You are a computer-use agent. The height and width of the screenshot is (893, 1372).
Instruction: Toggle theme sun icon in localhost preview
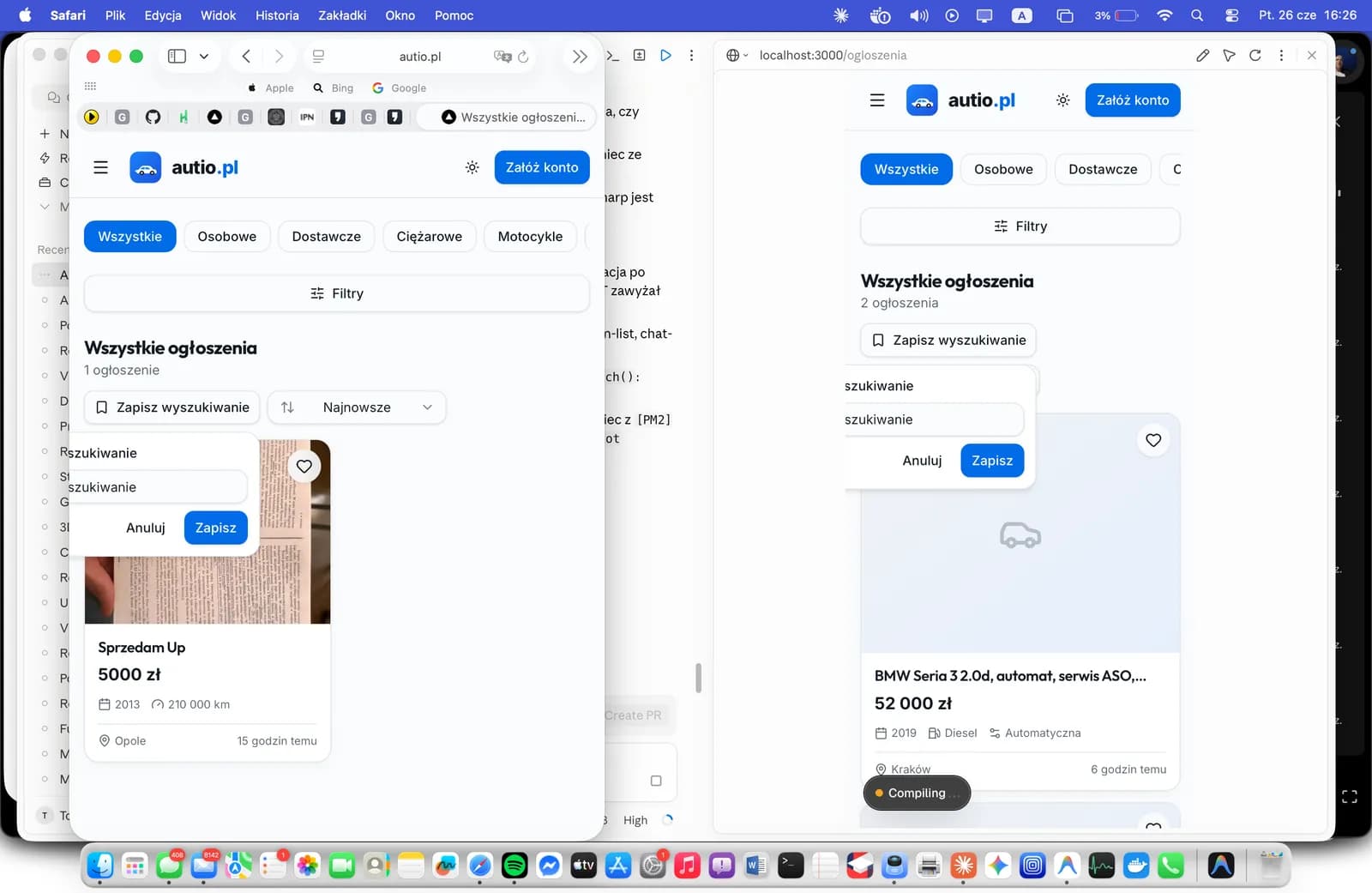coord(1062,100)
